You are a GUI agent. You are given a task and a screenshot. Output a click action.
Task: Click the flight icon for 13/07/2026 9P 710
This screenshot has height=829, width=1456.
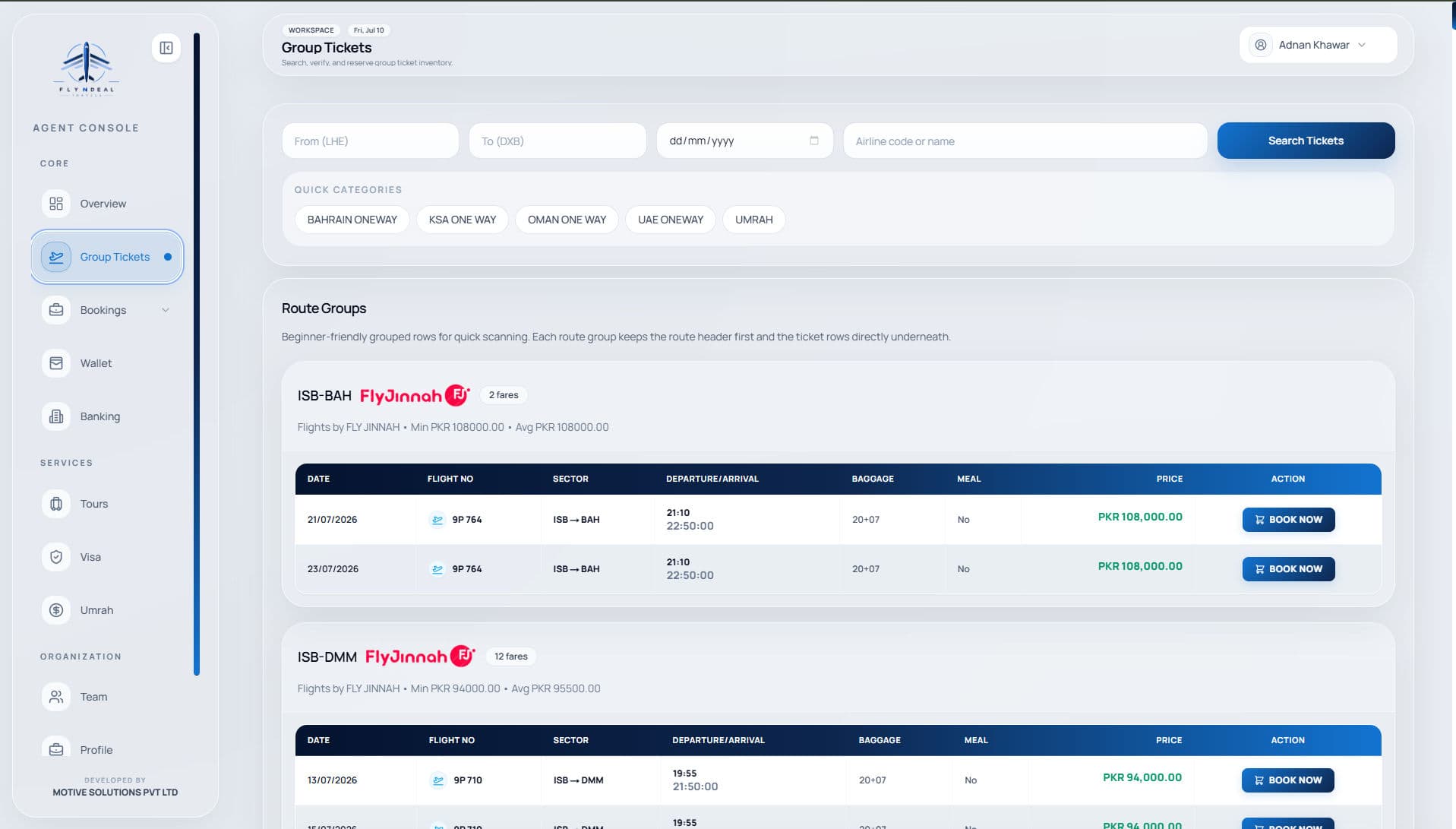438,780
